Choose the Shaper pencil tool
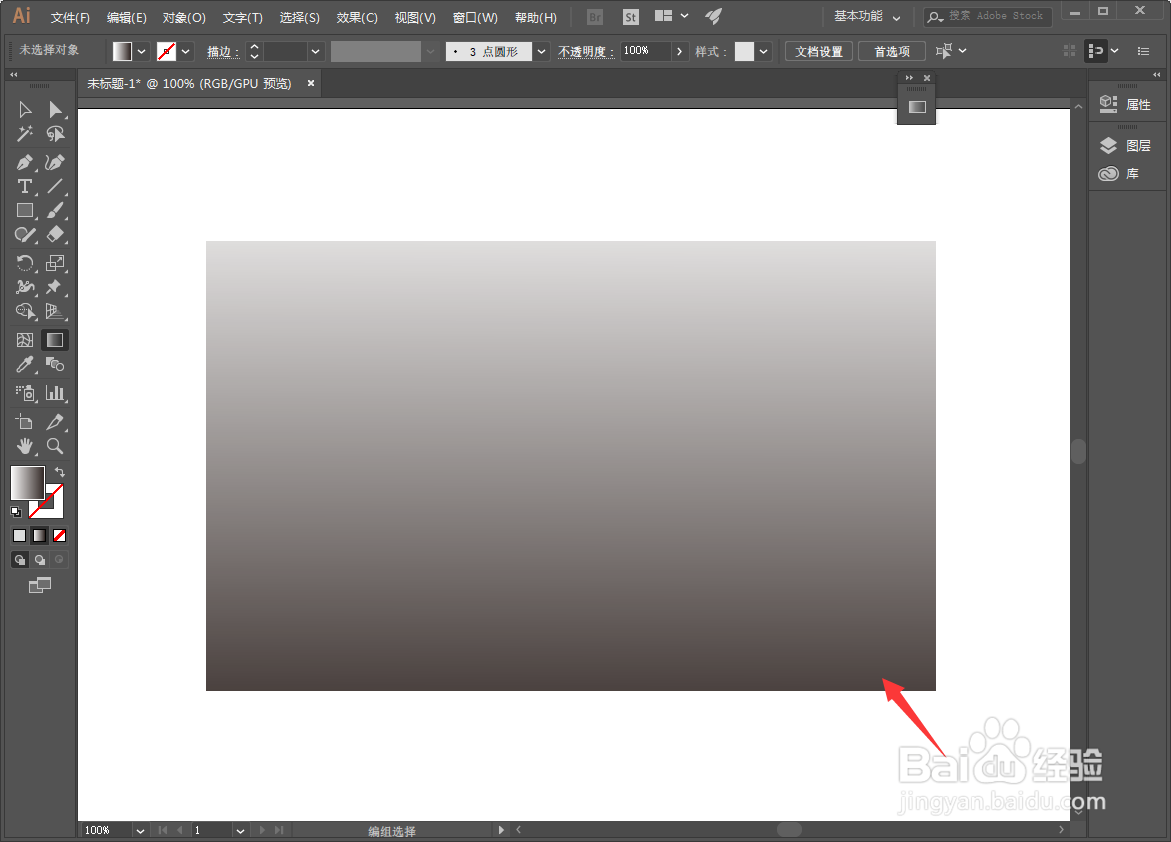Screen dimensions: 1171x842 coord(25,235)
